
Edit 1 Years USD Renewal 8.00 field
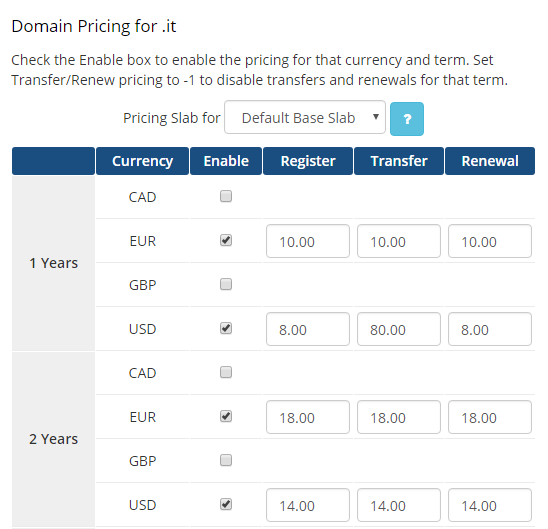coord(490,329)
